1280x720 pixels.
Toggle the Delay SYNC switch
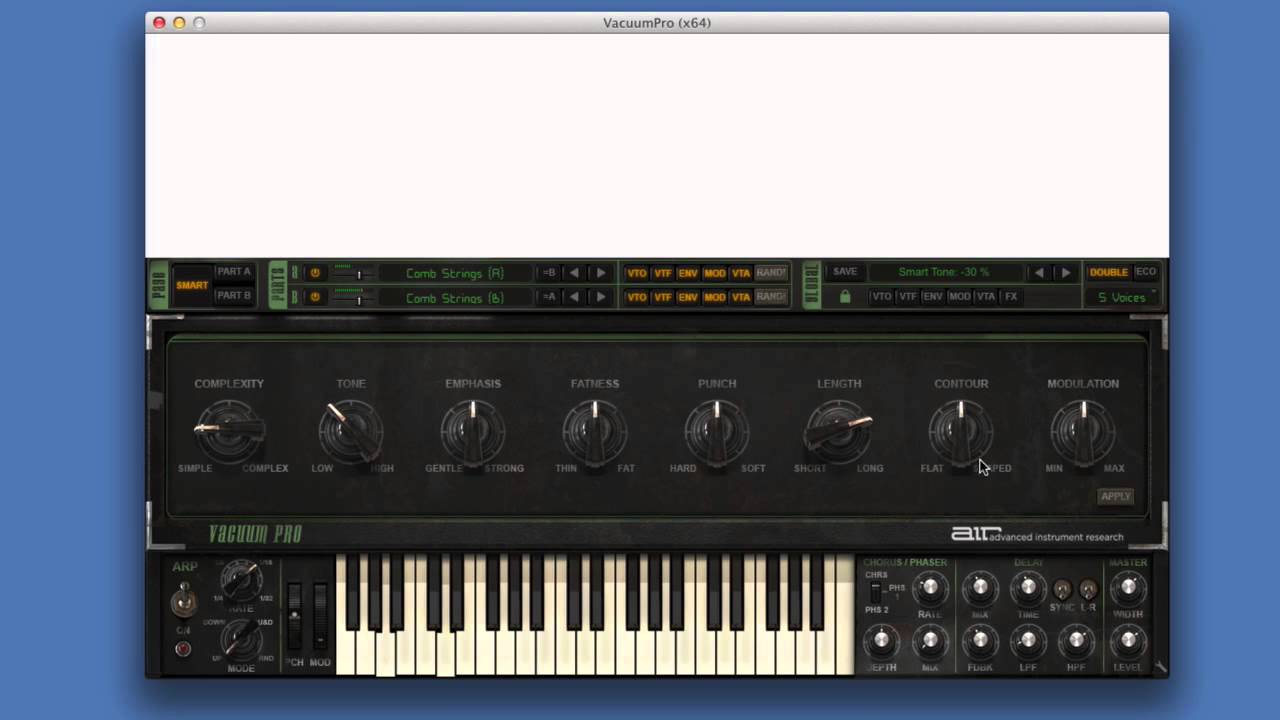tap(1062, 590)
